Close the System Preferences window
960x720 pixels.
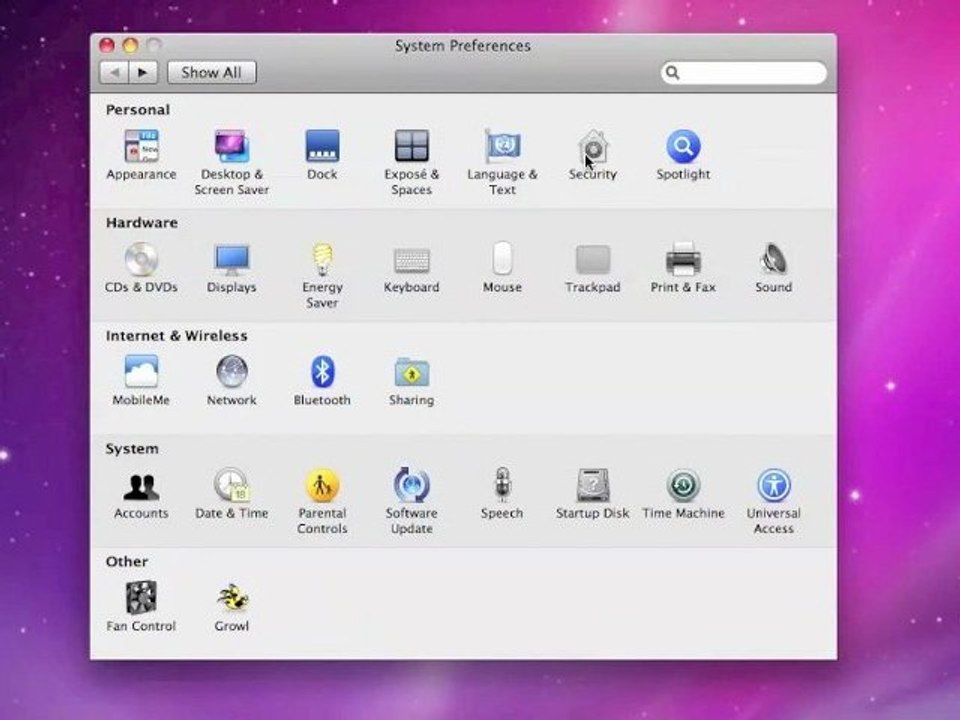(x=107, y=45)
